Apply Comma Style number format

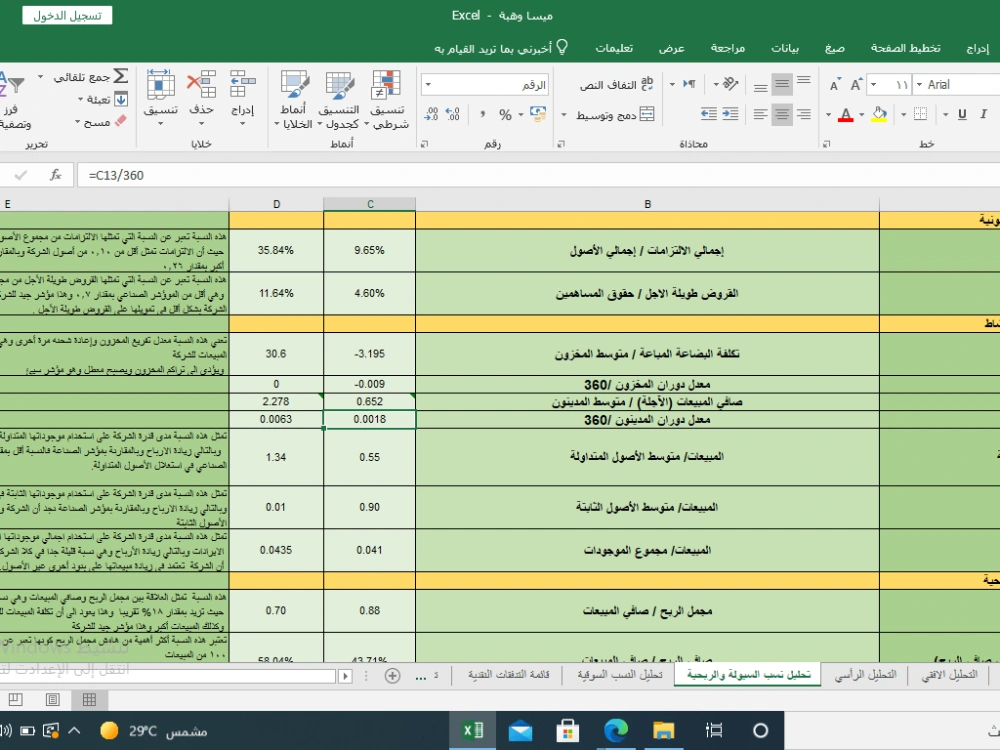(x=482, y=114)
